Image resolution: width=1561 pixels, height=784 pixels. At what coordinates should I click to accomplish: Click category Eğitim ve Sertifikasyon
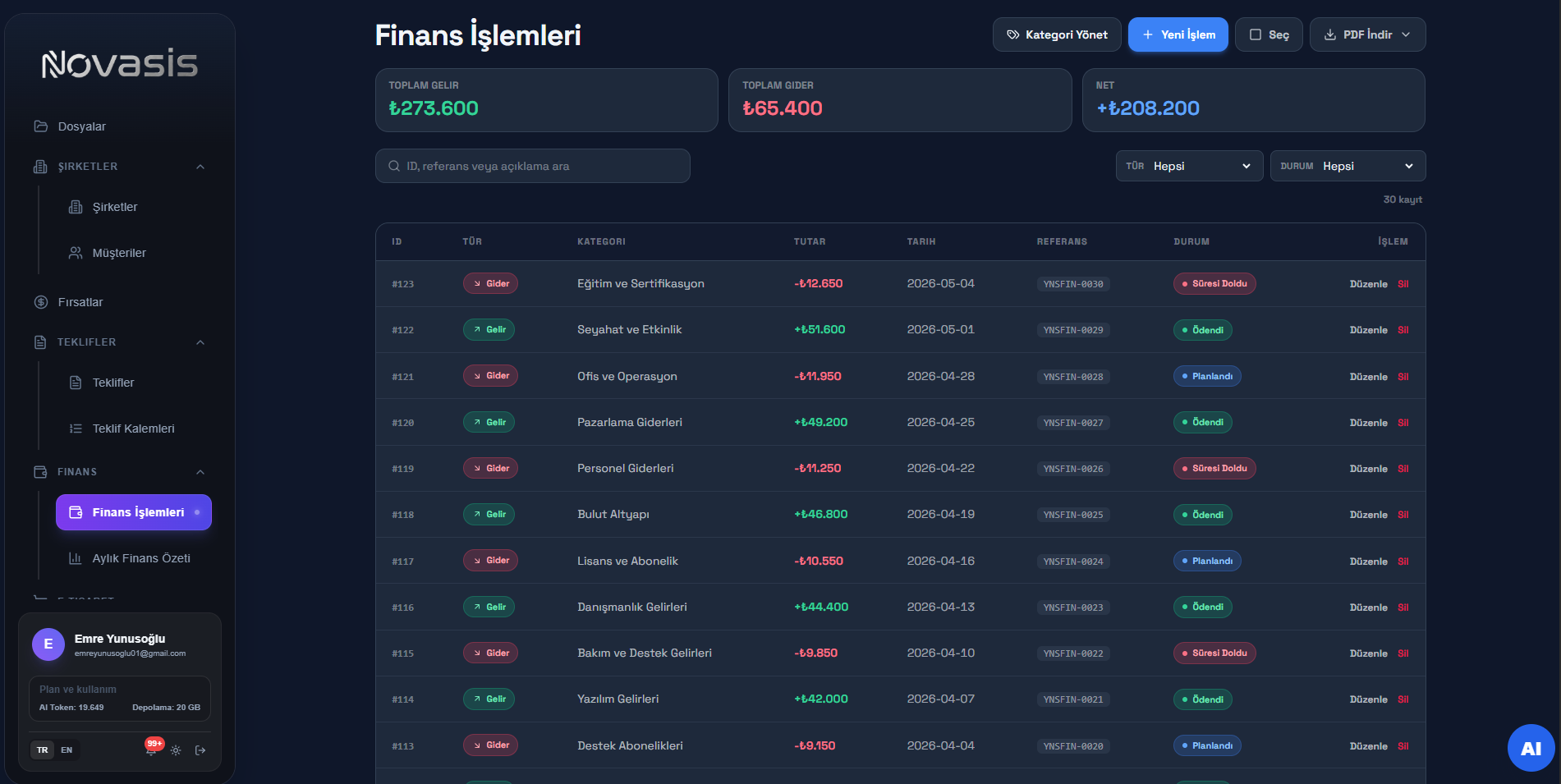(x=640, y=283)
